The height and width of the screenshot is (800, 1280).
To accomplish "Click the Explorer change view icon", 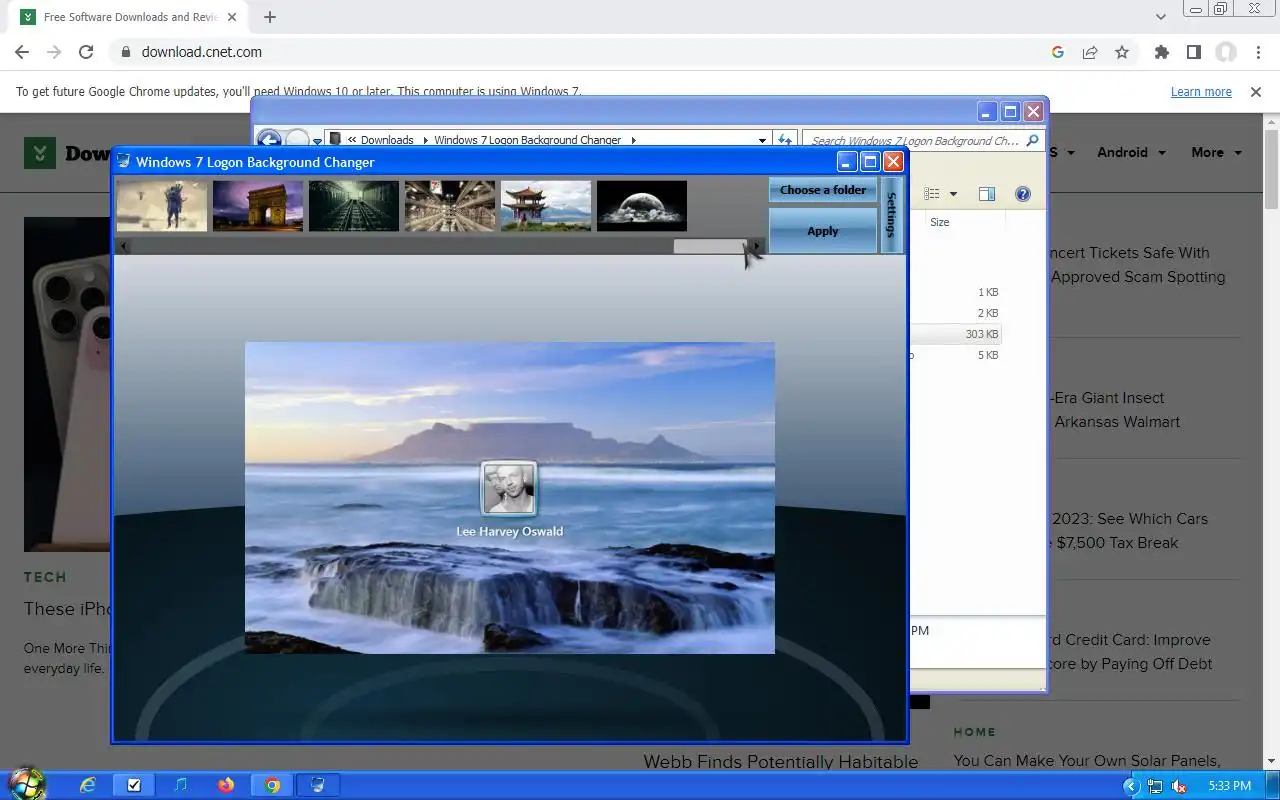I will (932, 194).
